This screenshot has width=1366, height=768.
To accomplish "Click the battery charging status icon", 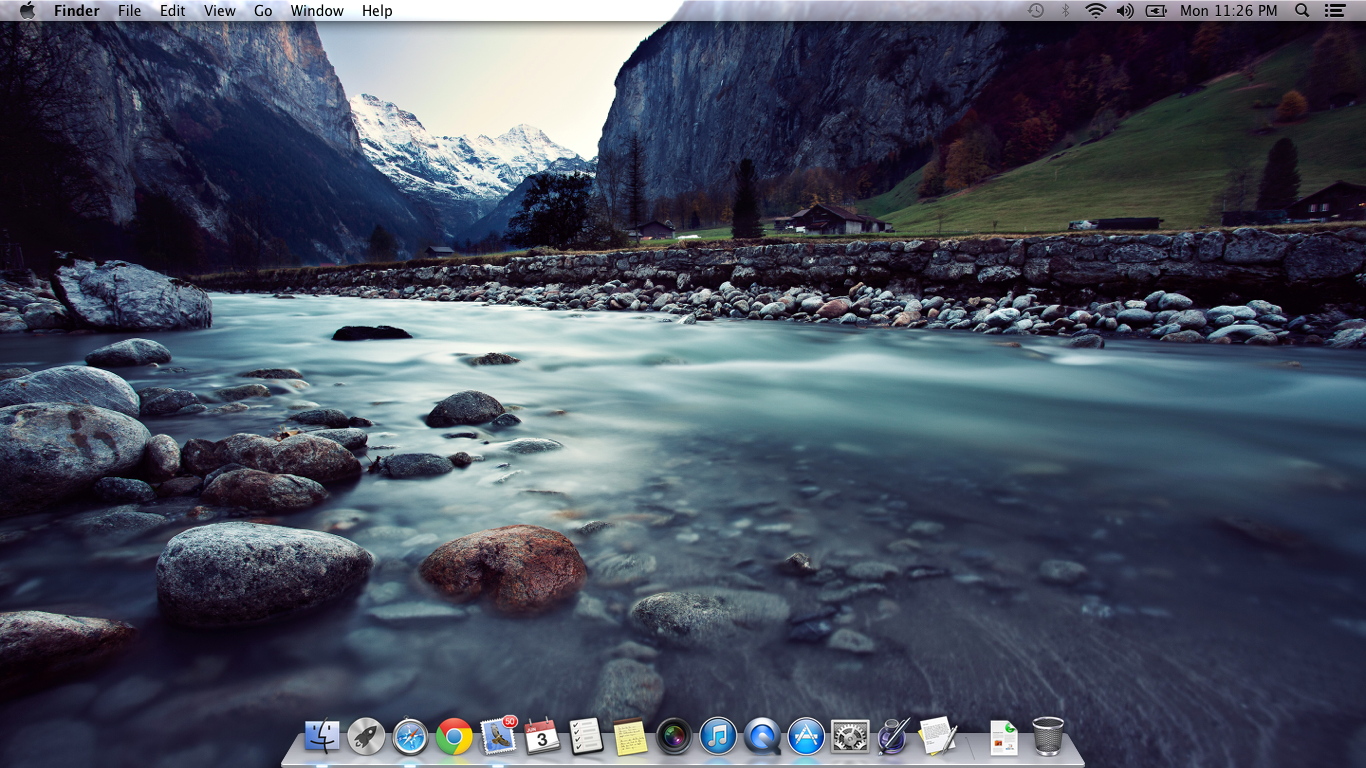I will point(1156,10).
